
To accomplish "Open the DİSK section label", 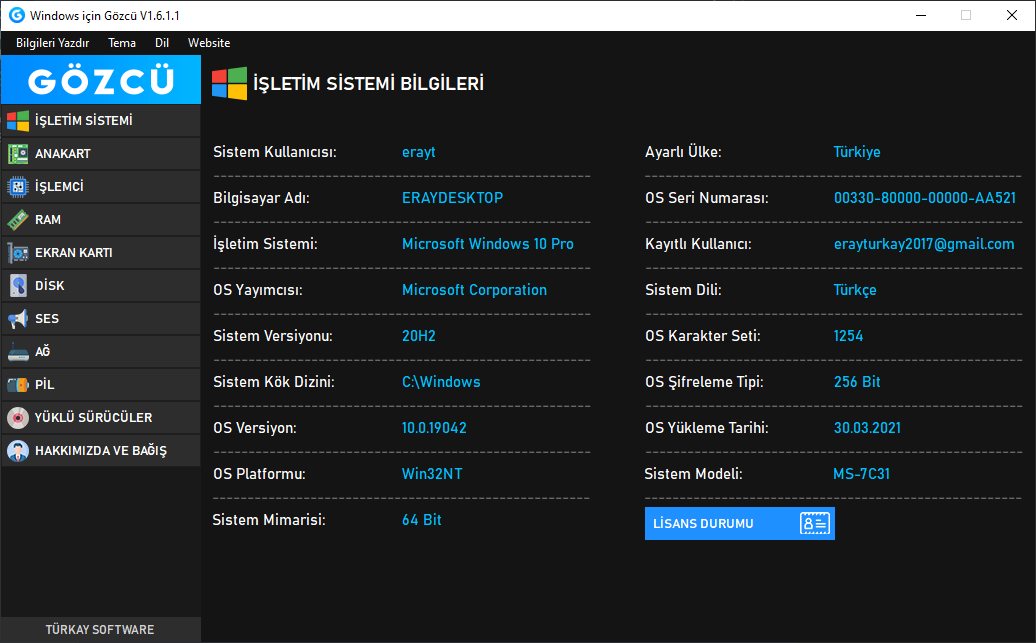I will [x=50, y=285].
